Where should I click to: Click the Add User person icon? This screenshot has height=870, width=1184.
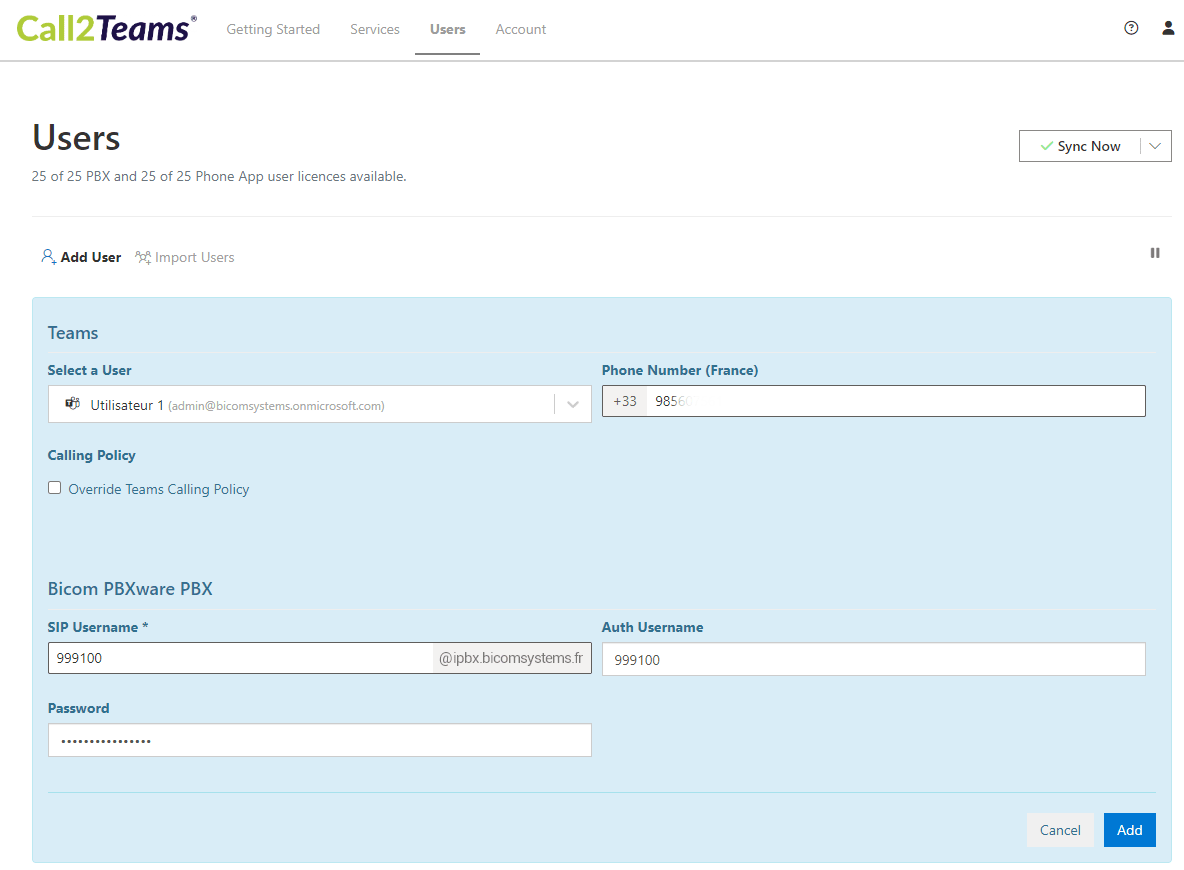[48, 257]
